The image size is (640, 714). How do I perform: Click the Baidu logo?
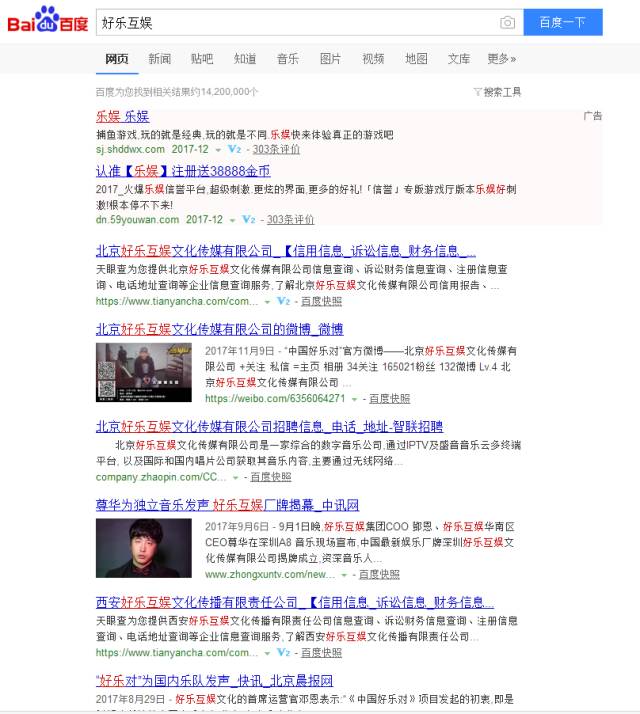click(48, 20)
